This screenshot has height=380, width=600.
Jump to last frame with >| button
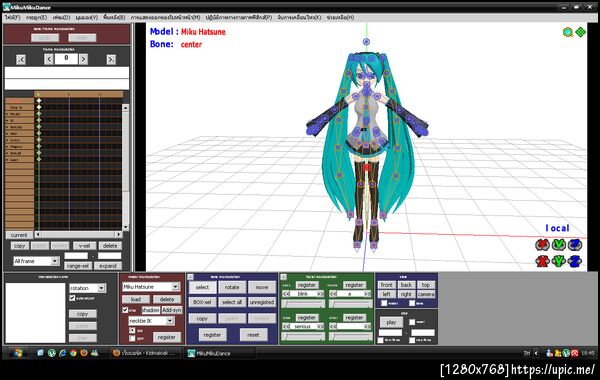pyautogui.click(x=111, y=60)
